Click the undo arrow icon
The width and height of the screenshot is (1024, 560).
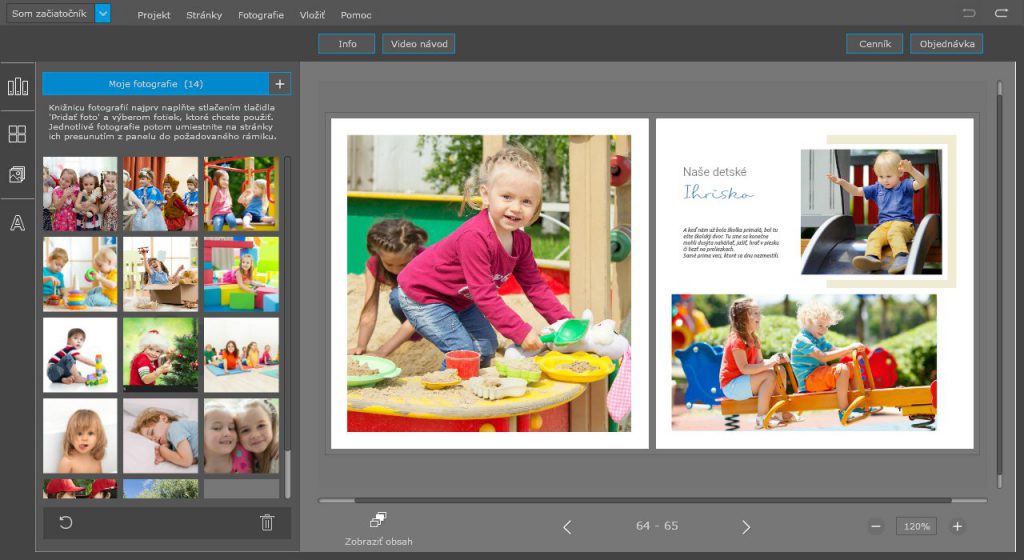click(x=969, y=13)
